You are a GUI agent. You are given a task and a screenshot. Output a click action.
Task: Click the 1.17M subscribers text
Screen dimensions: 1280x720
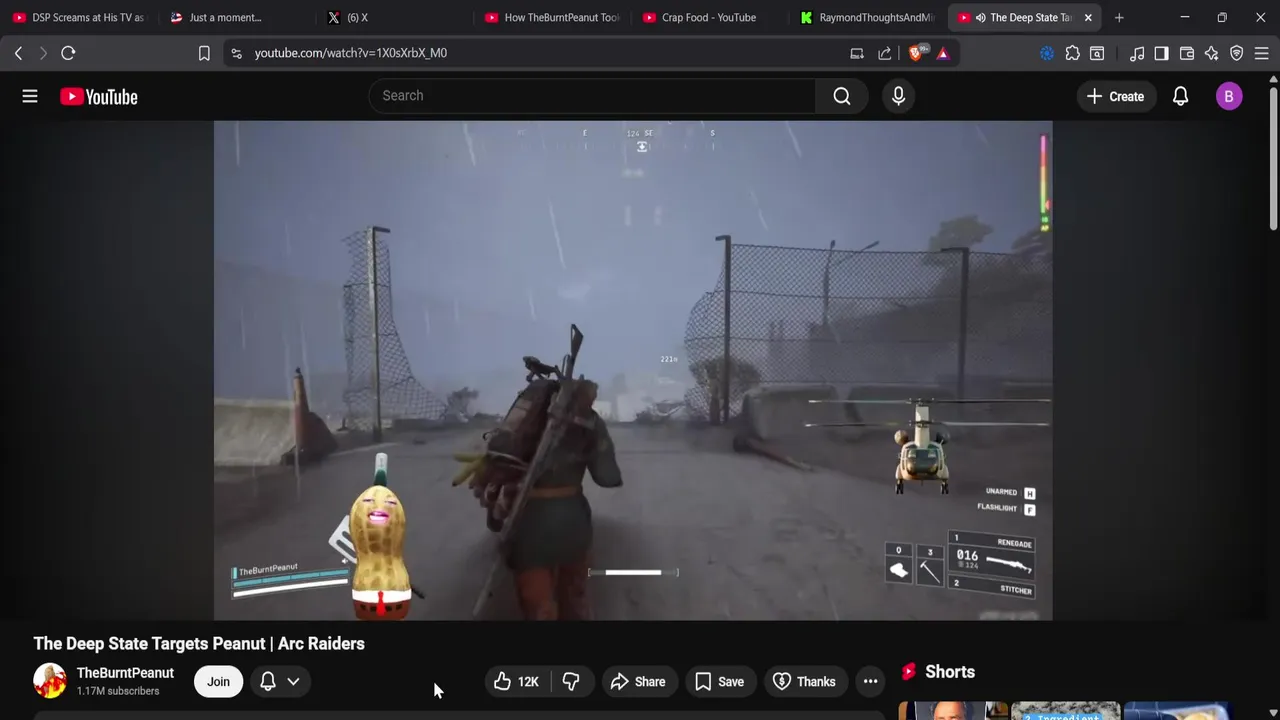[118, 691]
